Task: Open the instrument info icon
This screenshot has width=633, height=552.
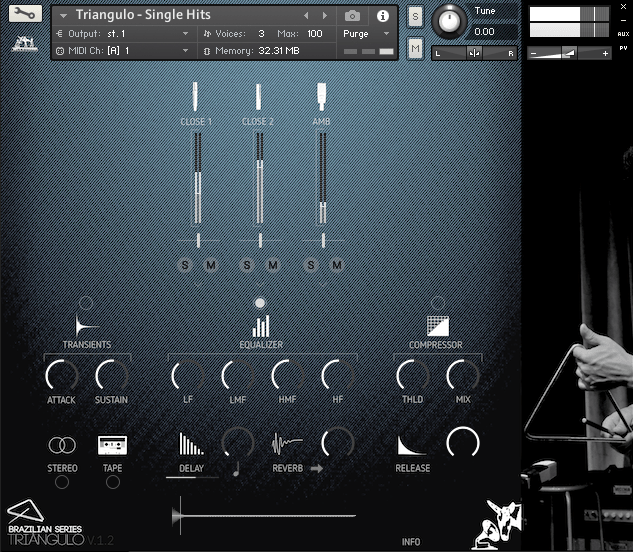Action: [x=382, y=16]
